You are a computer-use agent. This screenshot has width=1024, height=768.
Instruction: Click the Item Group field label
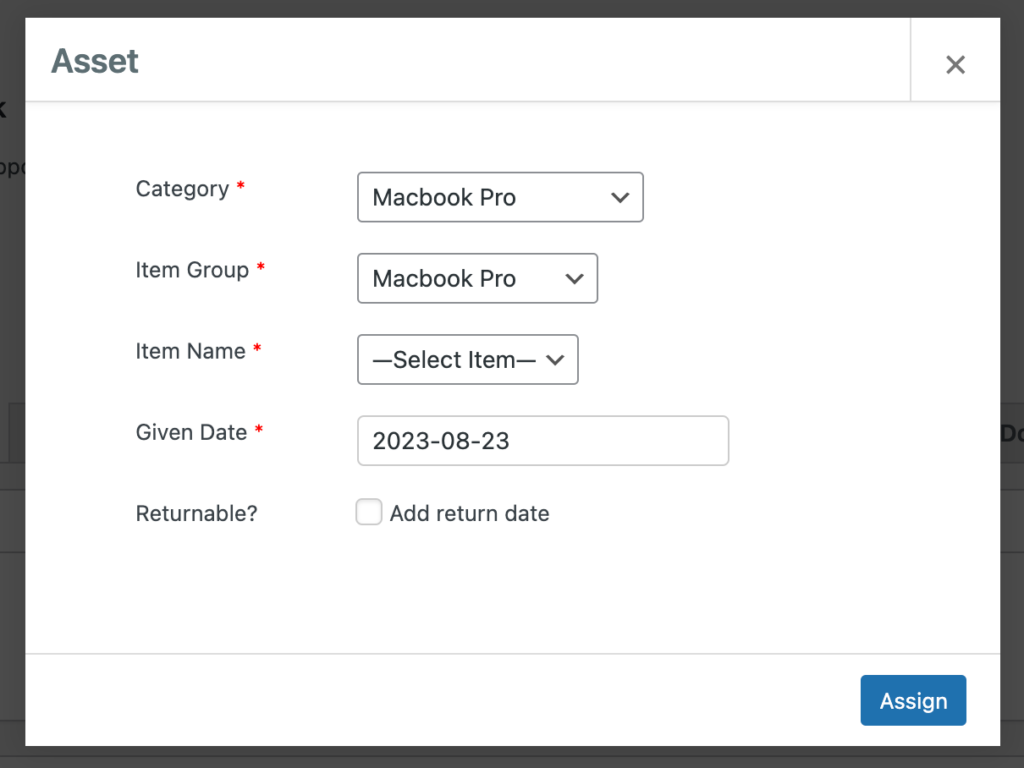192,270
